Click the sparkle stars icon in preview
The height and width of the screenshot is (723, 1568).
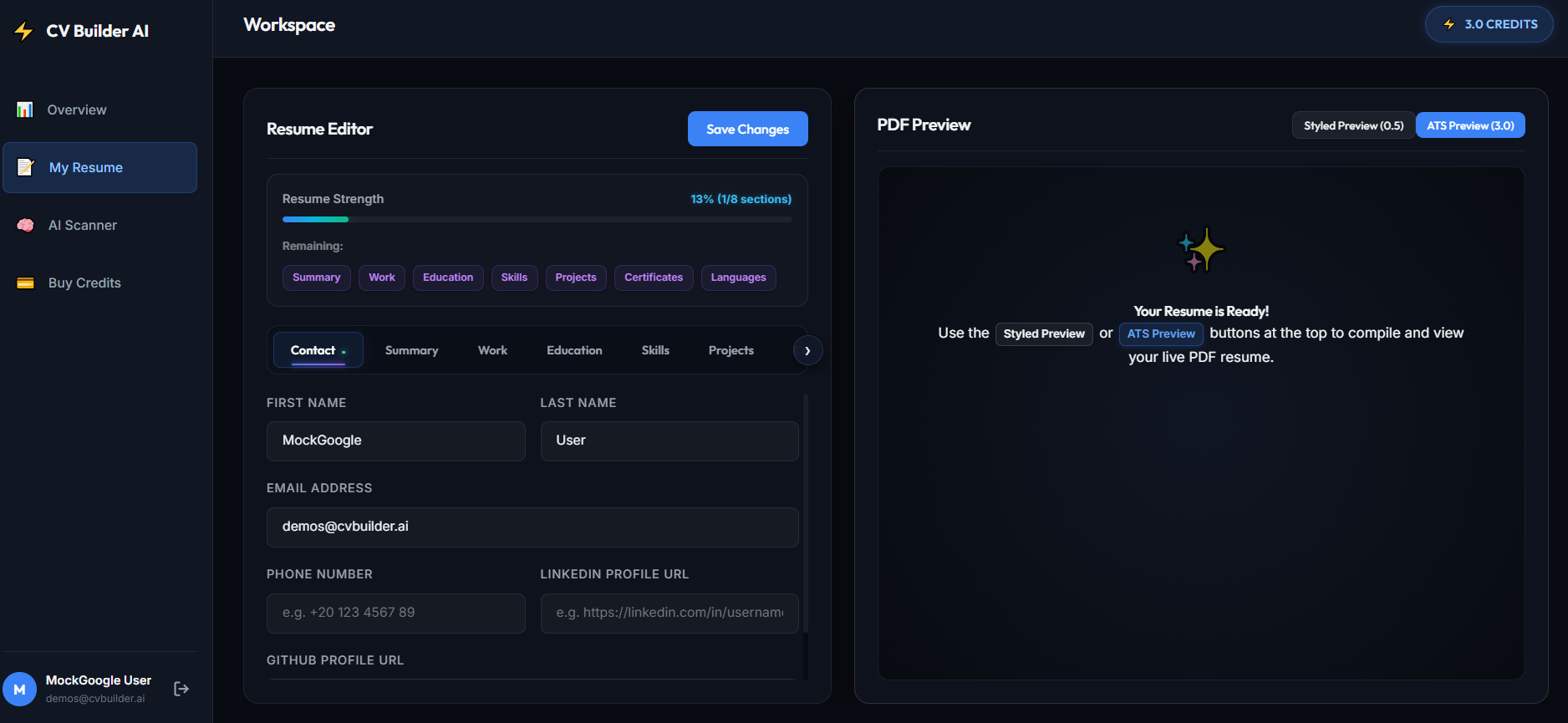pos(1201,249)
